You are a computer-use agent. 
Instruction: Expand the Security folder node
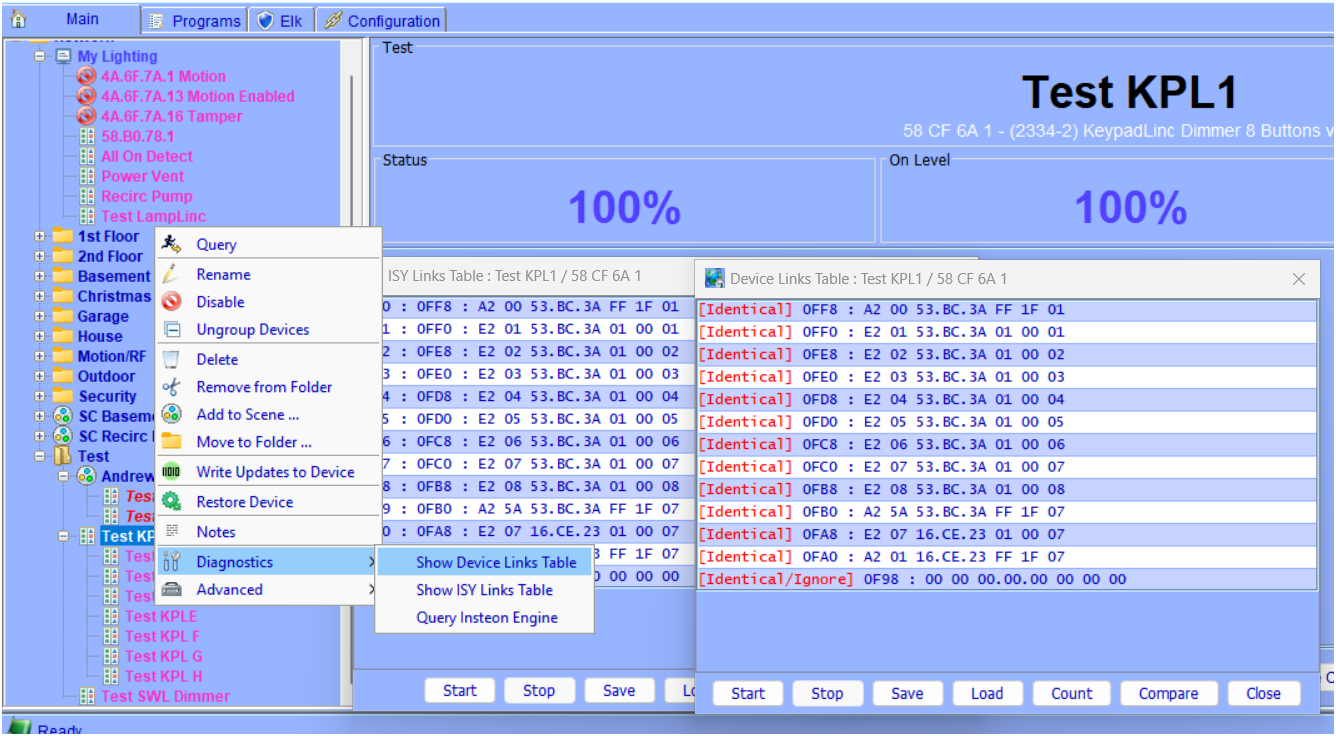point(40,397)
